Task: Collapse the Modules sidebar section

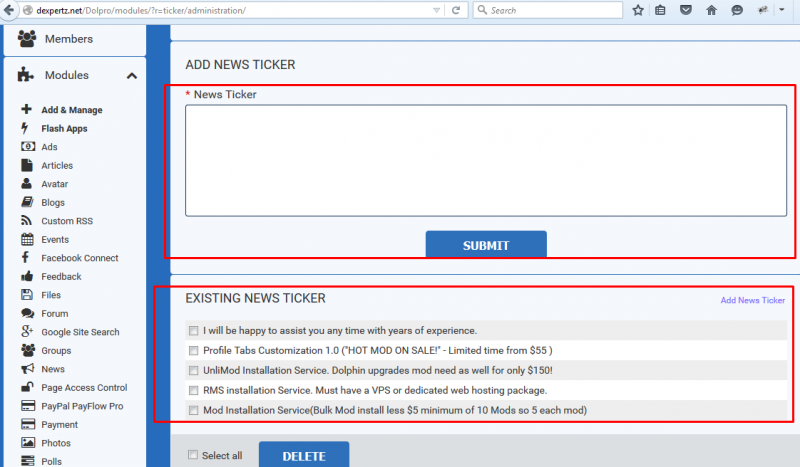Action: click(132, 76)
